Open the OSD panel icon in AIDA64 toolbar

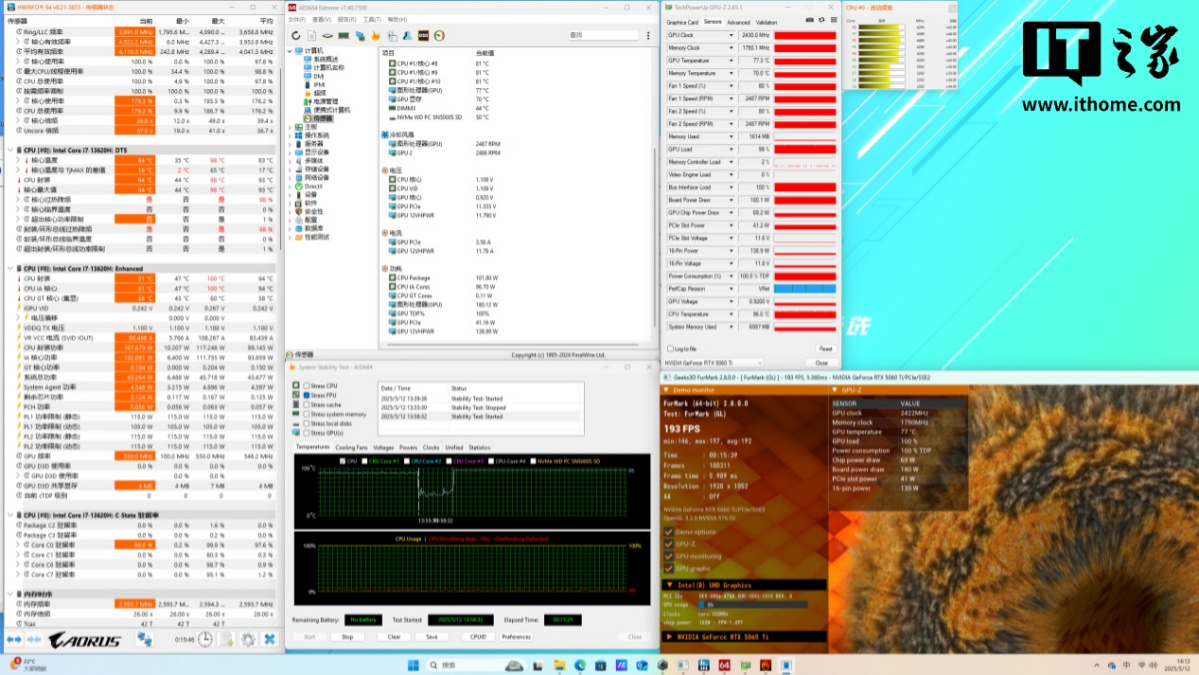424,36
